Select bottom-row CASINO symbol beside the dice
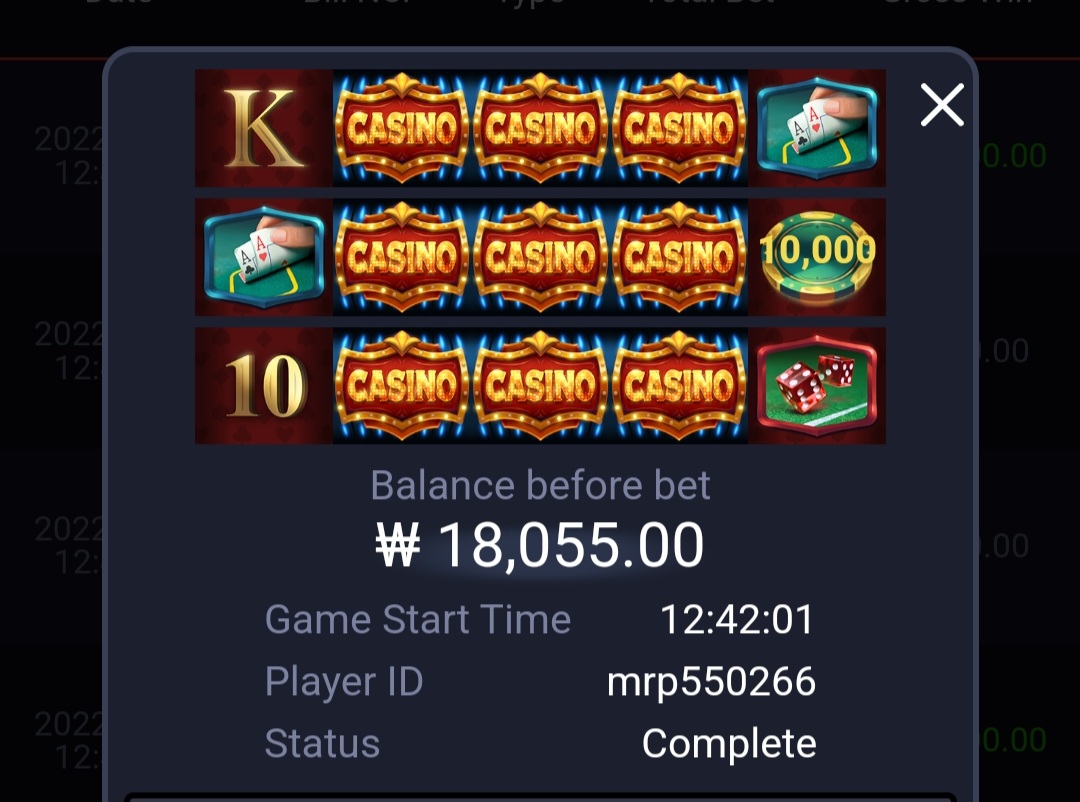The width and height of the screenshot is (1080, 802). 679,386
